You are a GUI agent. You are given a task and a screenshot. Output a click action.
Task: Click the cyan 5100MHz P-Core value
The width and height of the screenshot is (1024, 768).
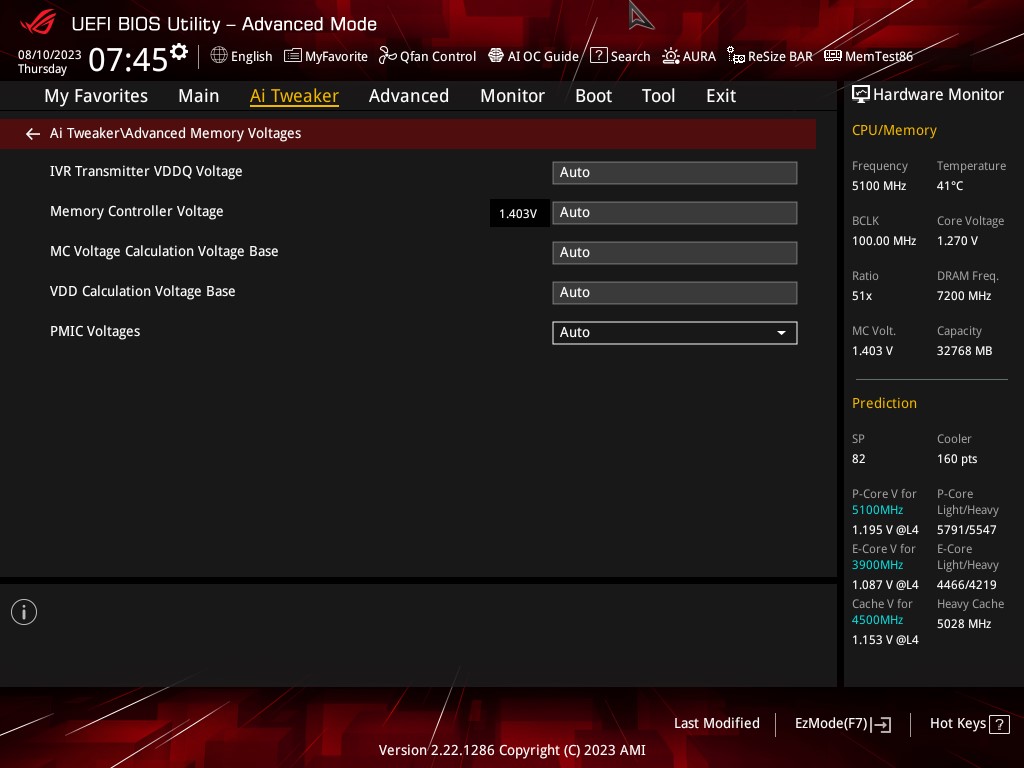click(x=877, y=510)
